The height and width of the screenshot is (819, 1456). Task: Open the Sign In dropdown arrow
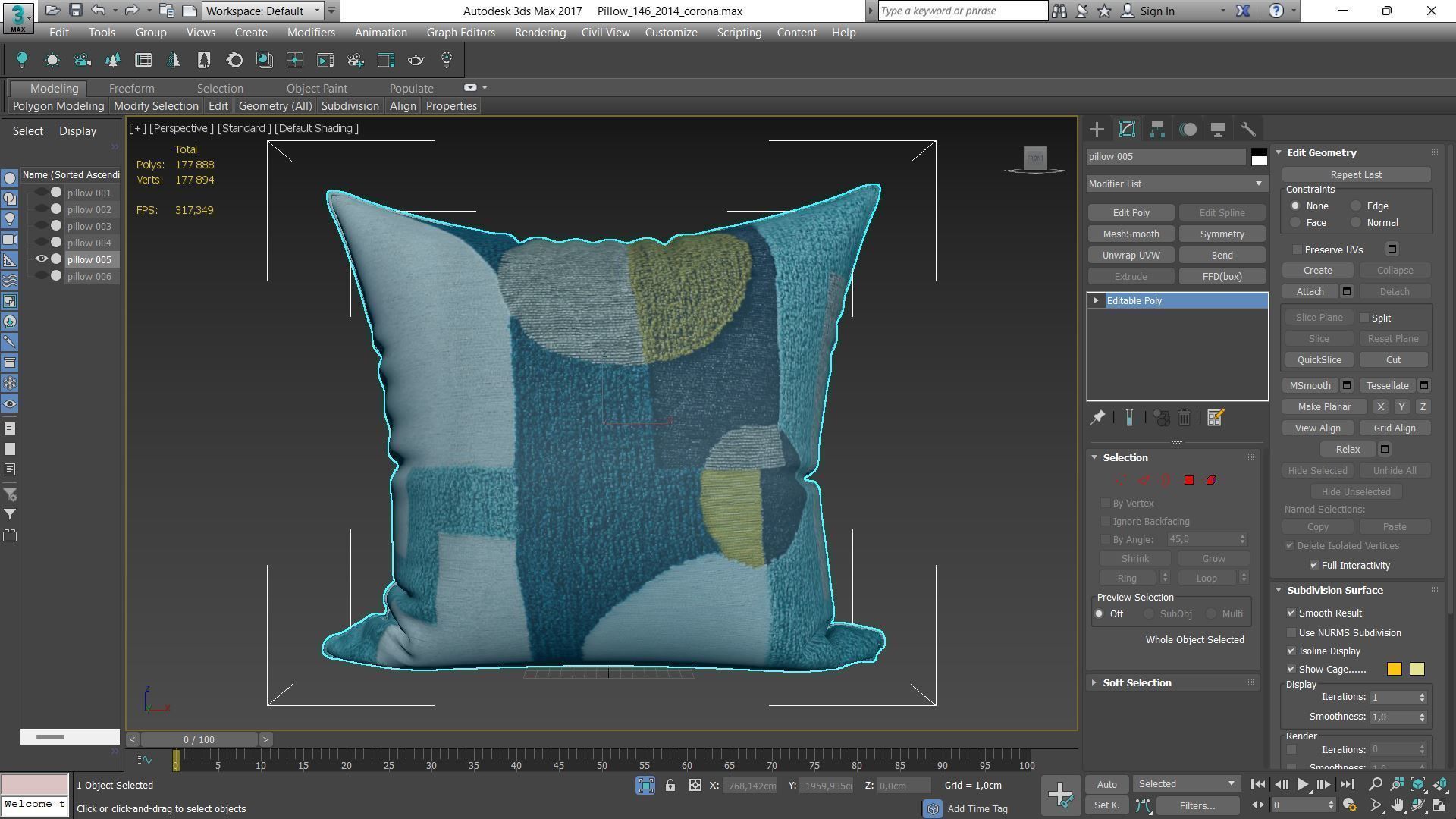pos(1222,11)
